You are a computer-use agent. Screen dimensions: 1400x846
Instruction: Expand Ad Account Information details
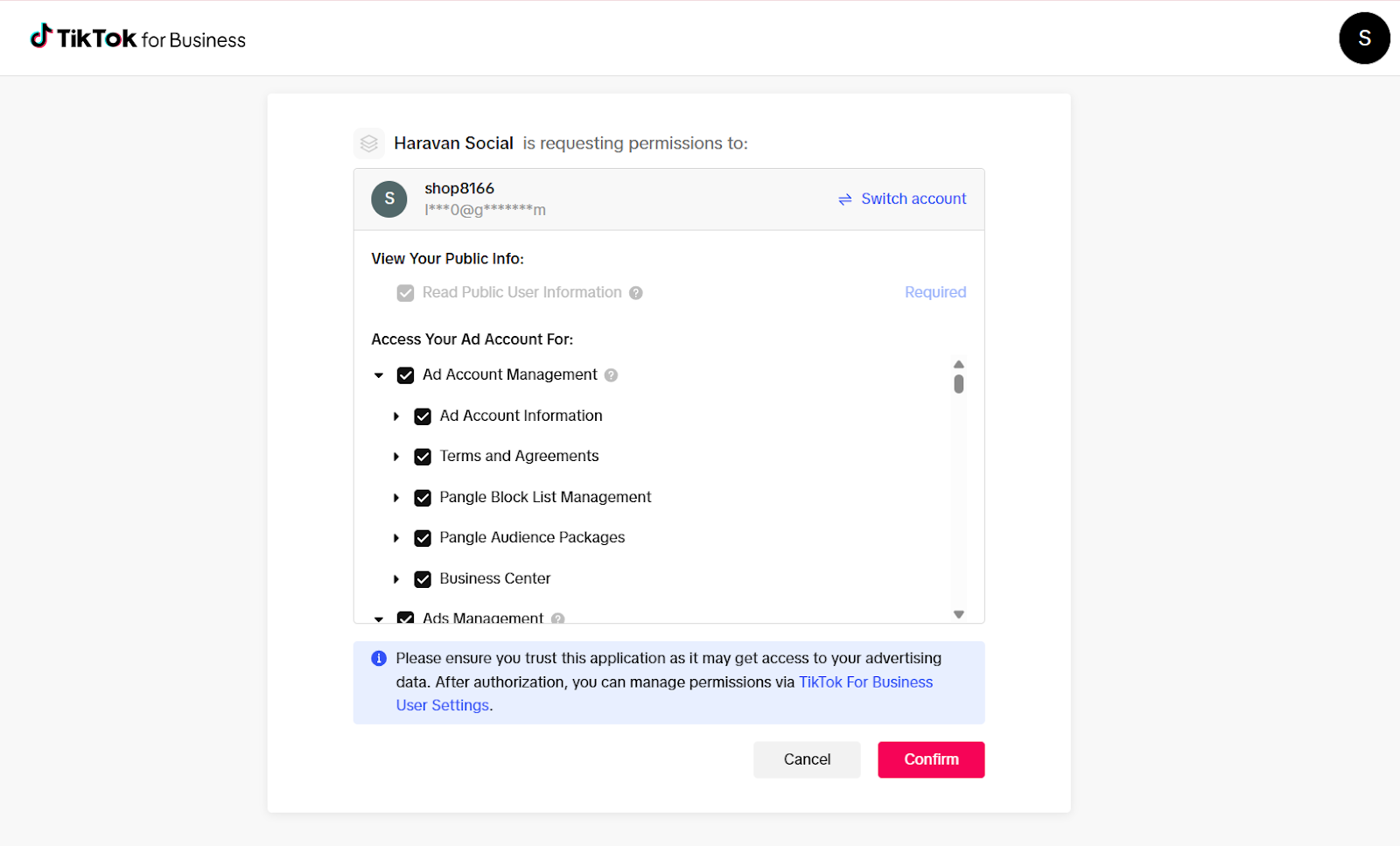pos(396,416)
